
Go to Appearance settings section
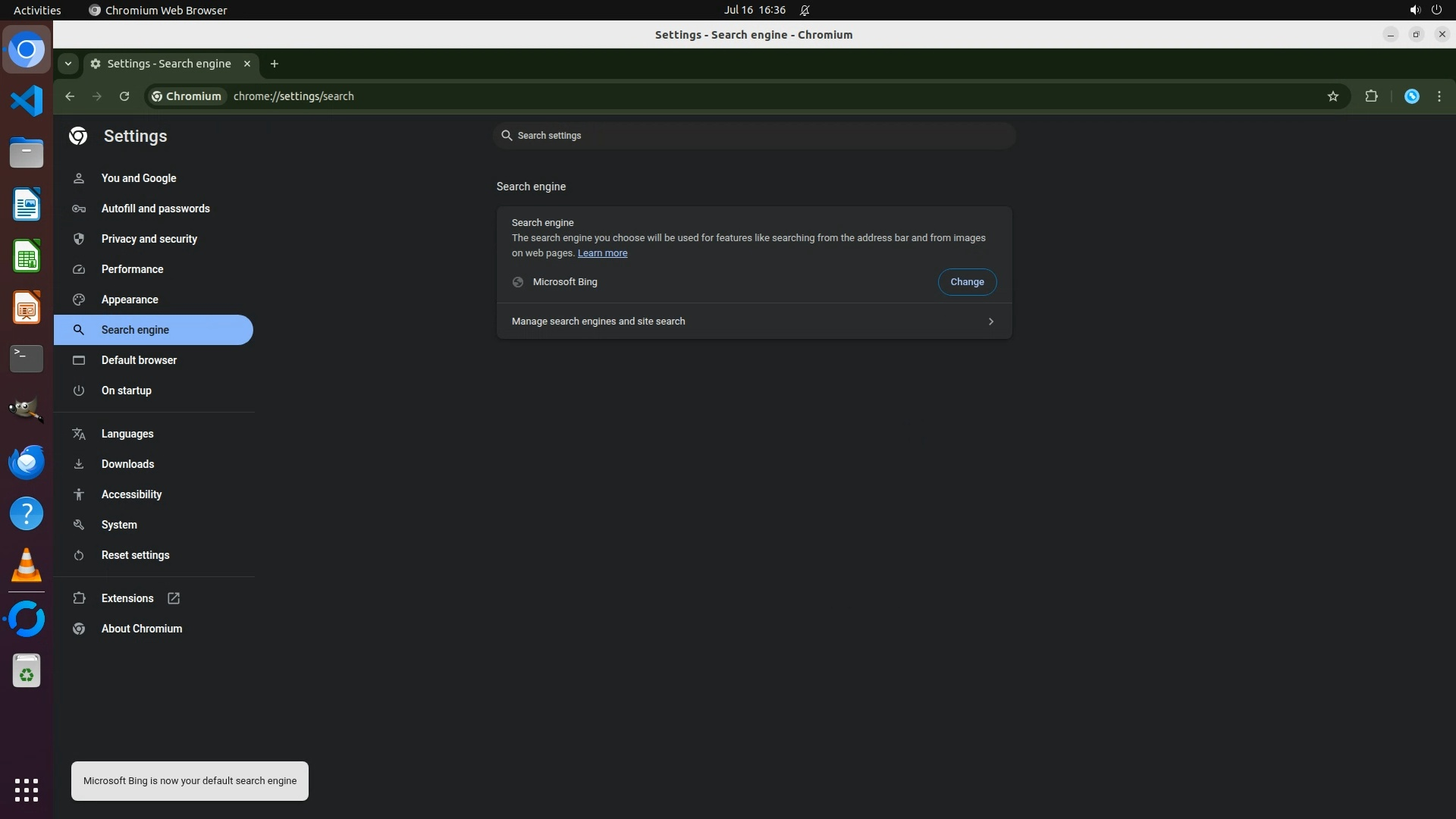130,300
